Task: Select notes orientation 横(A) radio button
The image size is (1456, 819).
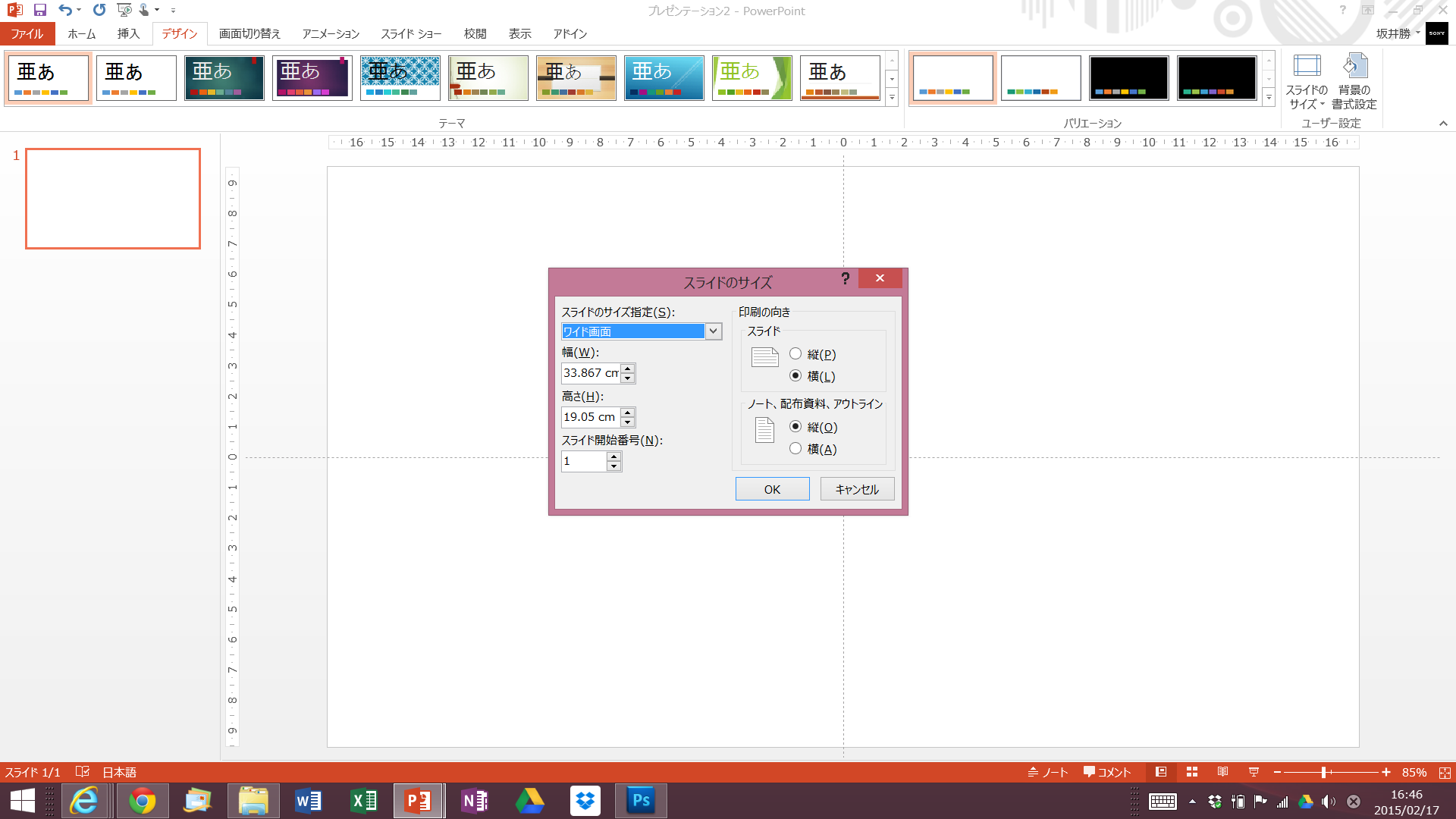Action: point(795,448)
